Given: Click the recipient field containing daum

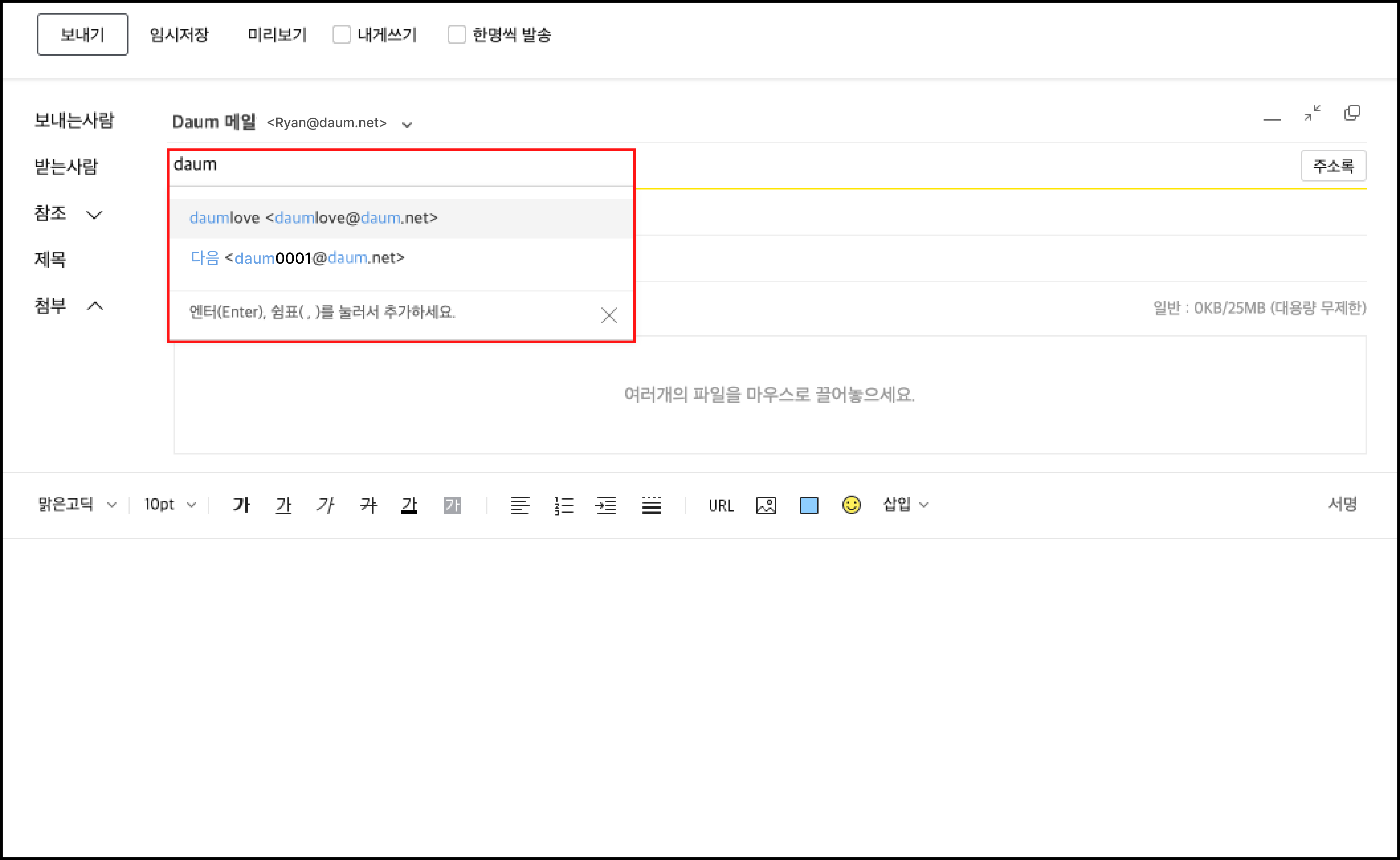Looking at the screenshot, I should [x=402, y=166].
